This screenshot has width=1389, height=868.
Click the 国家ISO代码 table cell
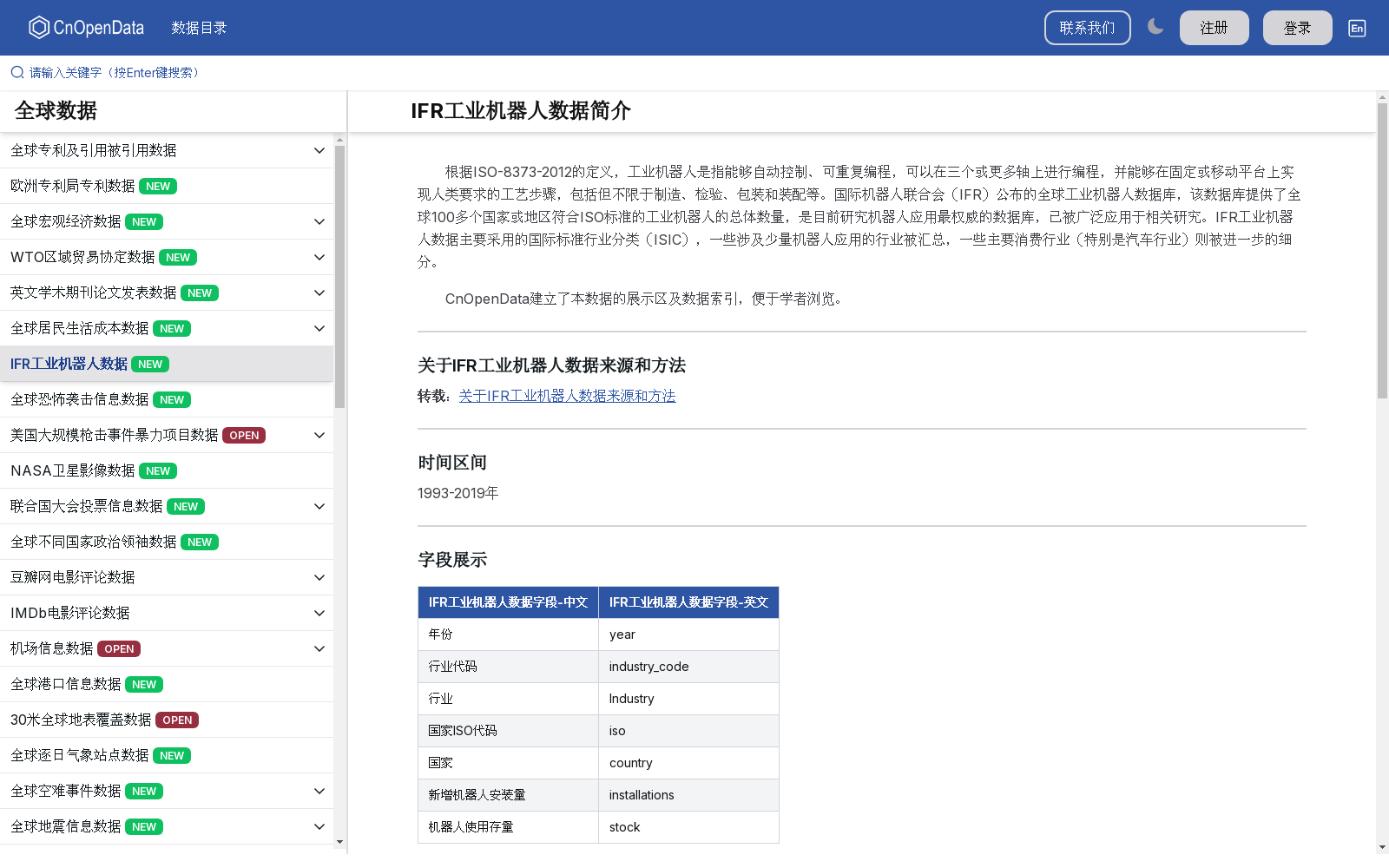tap(508, 731)
